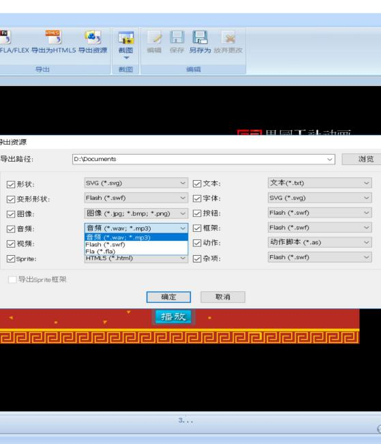This screenshot has height=444, width=381.
Task: Open the 动作脚本 (*.as) format dropdown
Action: point(320,242)
